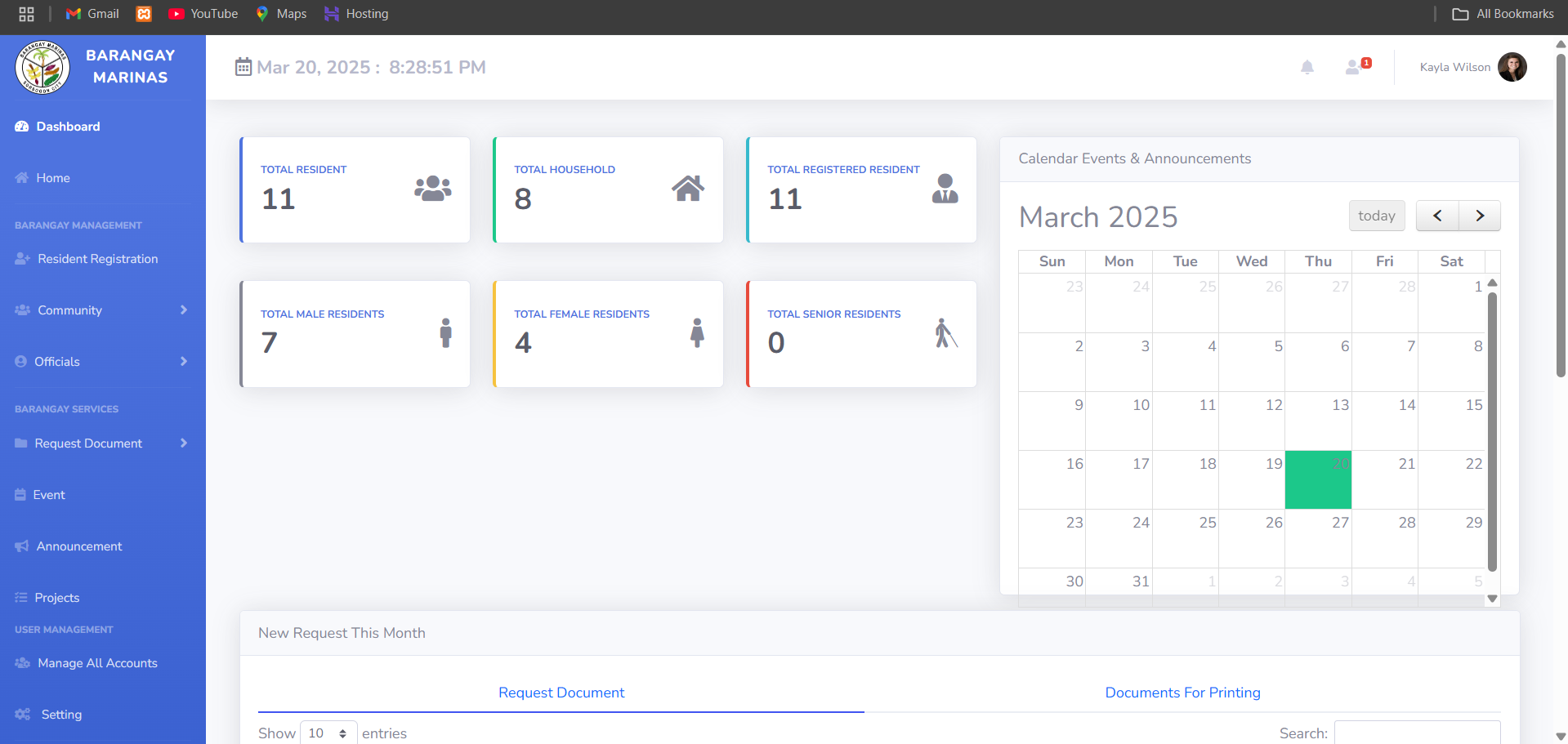Click the highlighted March 20 calendar cell
Screen dimensions: 1568x744
(x=1317, y=480)
